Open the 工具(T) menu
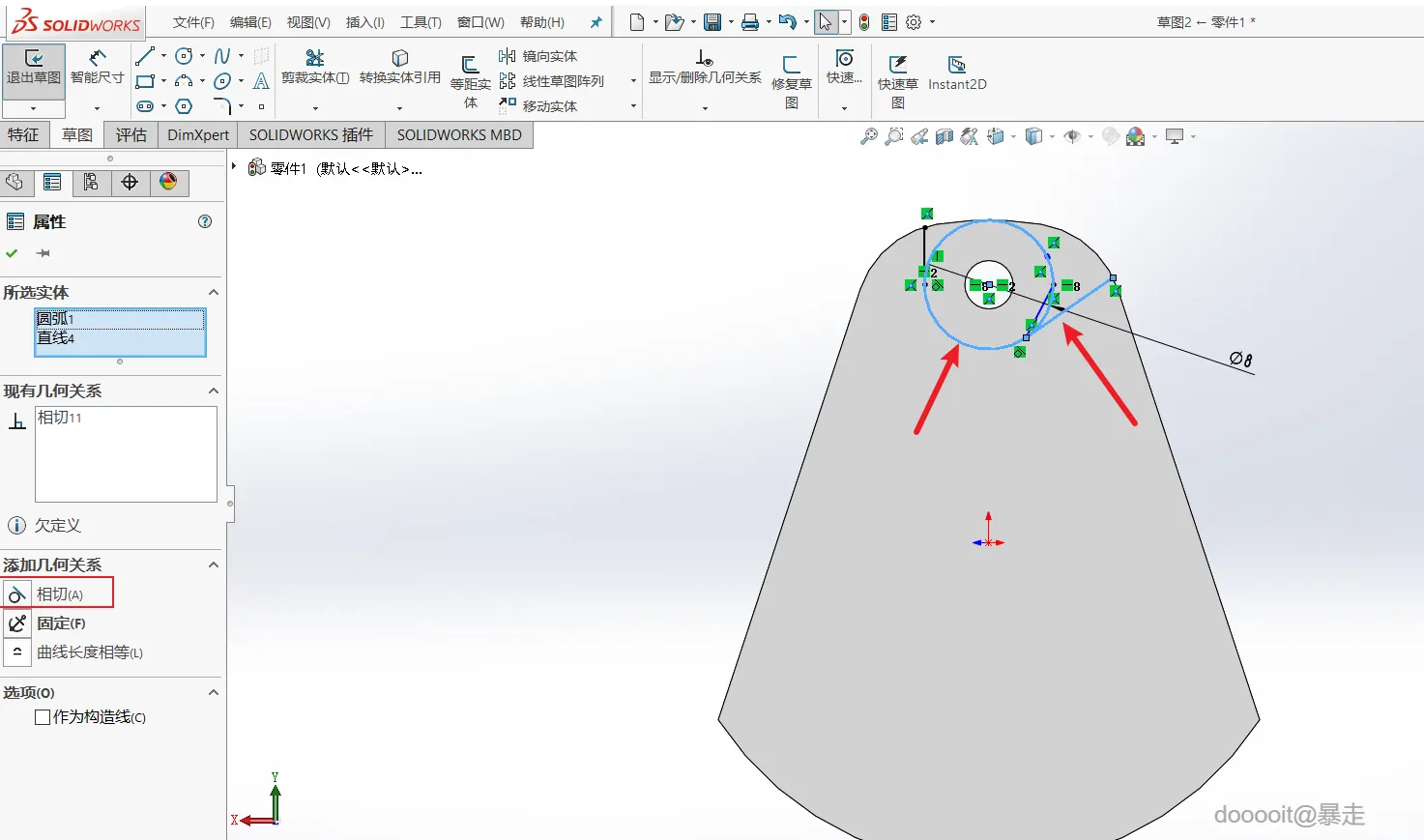Viewport: 1424px width, 840px height. click(x=421, y=22)
